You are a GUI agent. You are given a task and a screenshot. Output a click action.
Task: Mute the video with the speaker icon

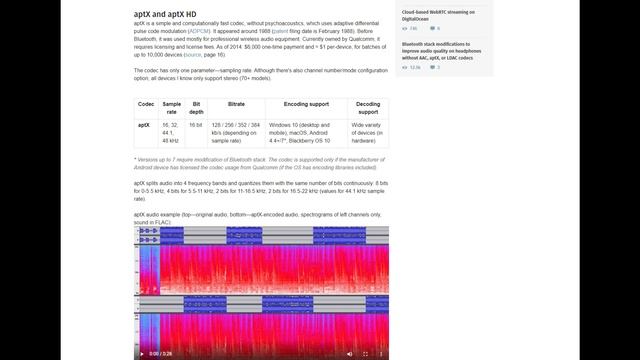coord(349,354)
